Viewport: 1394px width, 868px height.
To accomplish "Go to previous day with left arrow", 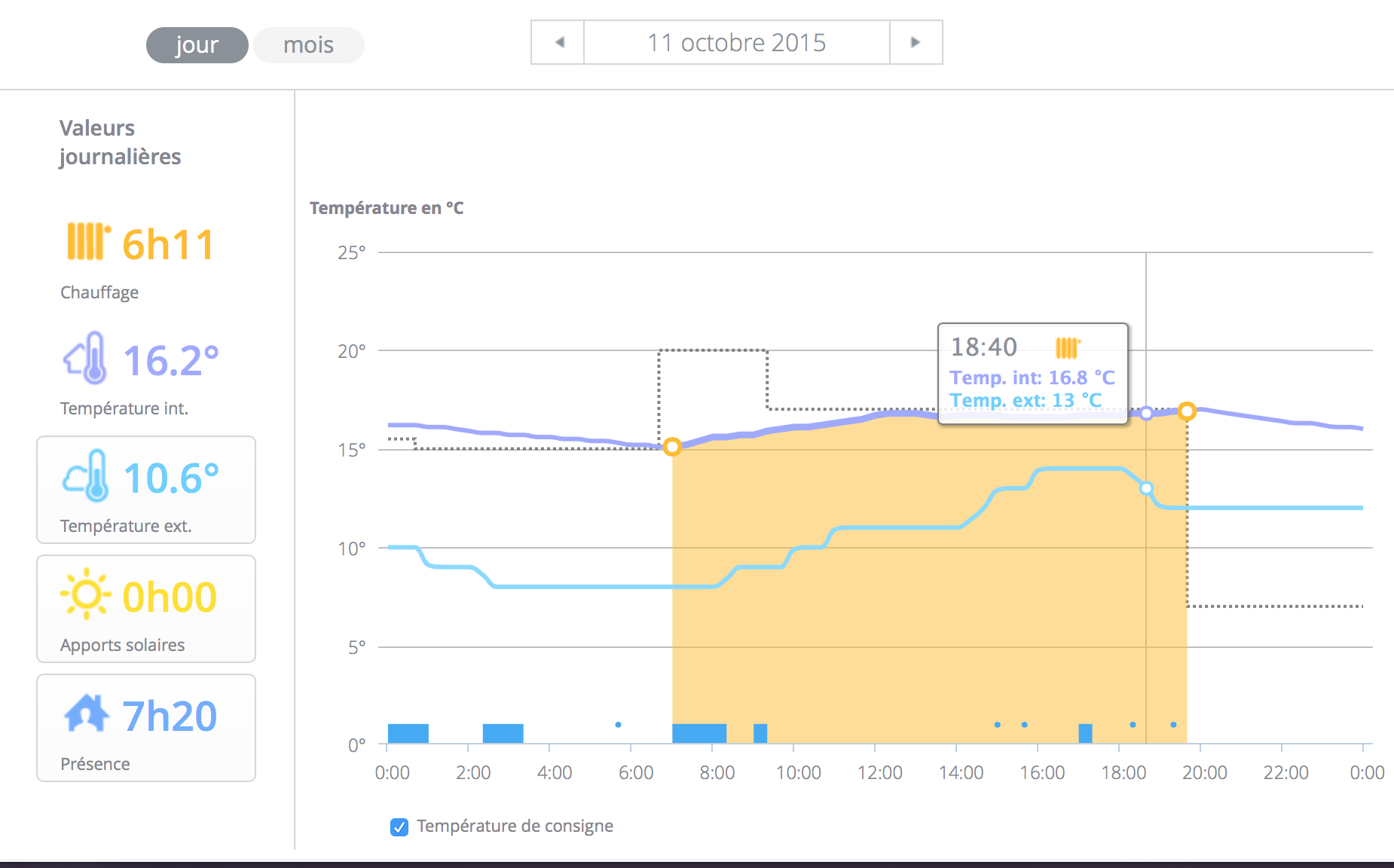I will pyautogui.click(x=558, y=42).
